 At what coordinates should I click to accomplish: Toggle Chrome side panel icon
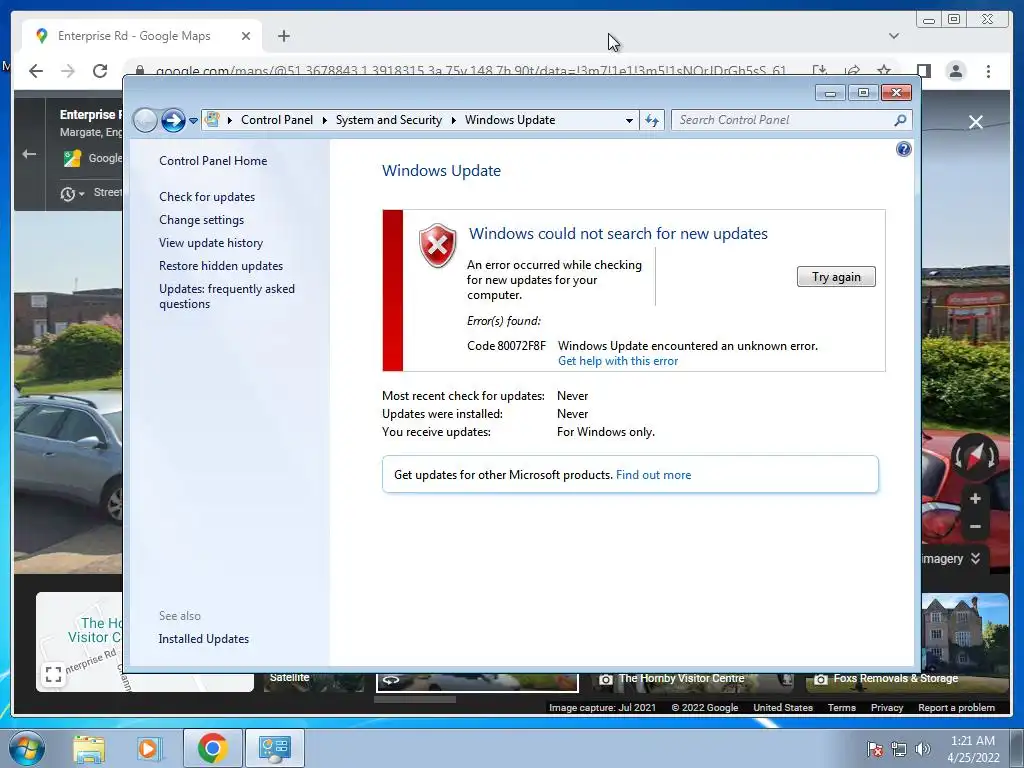click(923, 71)
